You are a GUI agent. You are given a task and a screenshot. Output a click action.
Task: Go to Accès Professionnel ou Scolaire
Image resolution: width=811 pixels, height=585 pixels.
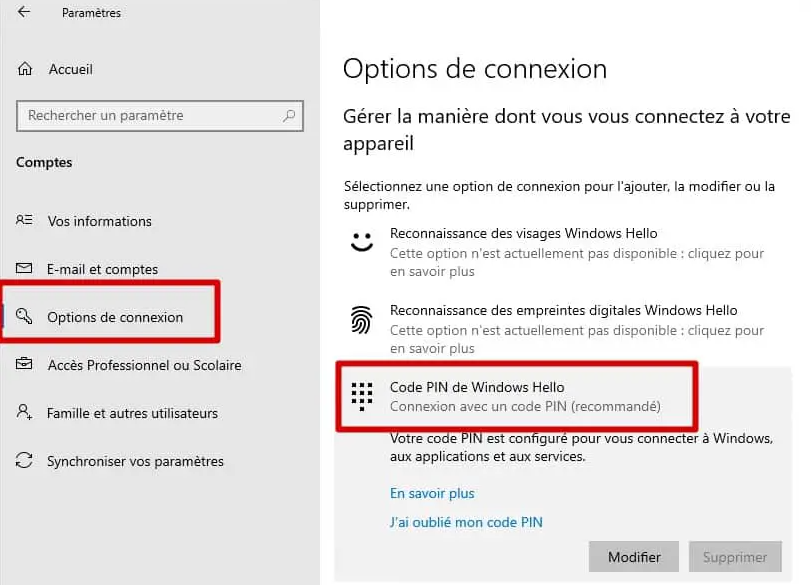pyautogui.click(x=144, y=365)
